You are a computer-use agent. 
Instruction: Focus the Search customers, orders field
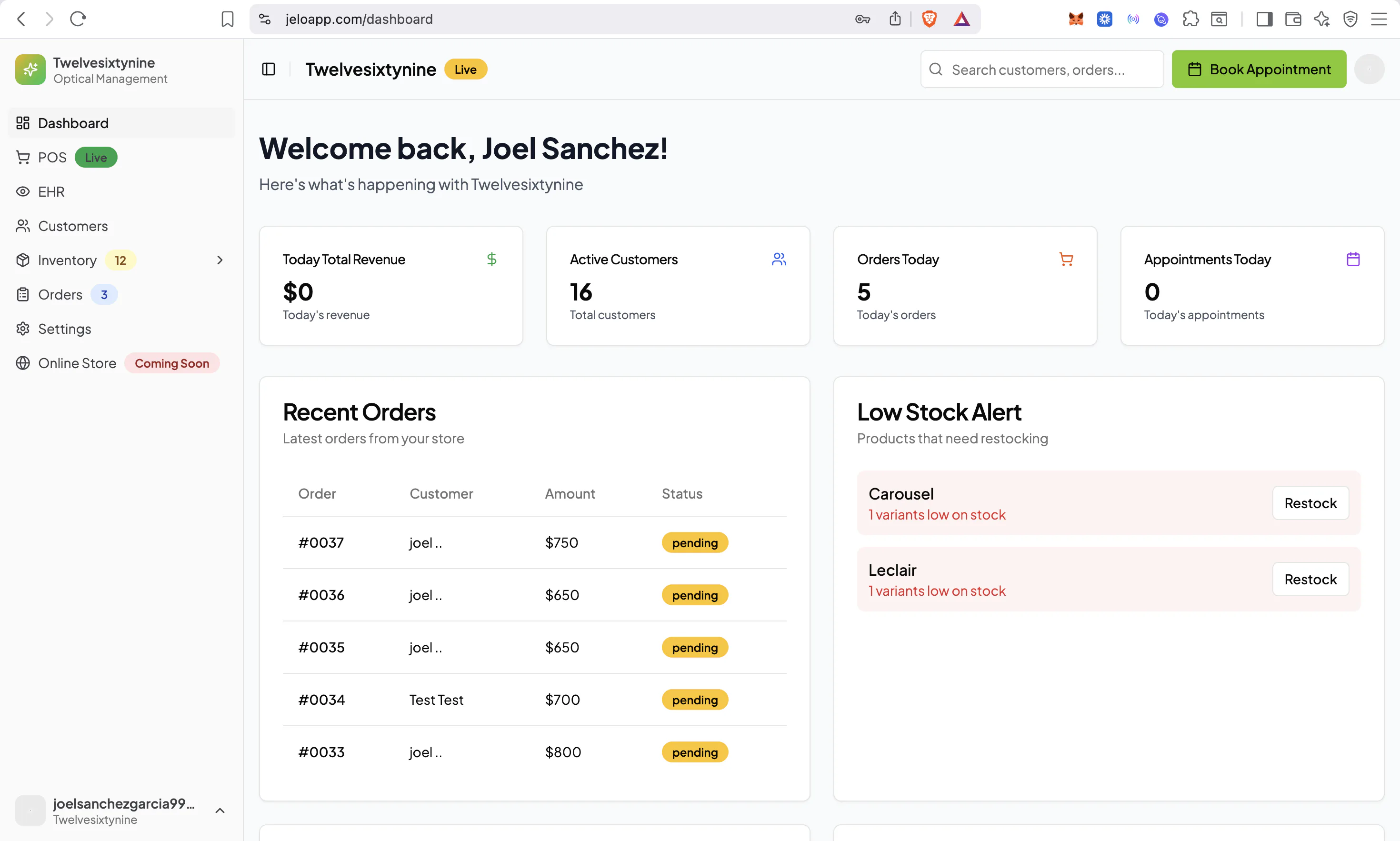pos(1042,69)
